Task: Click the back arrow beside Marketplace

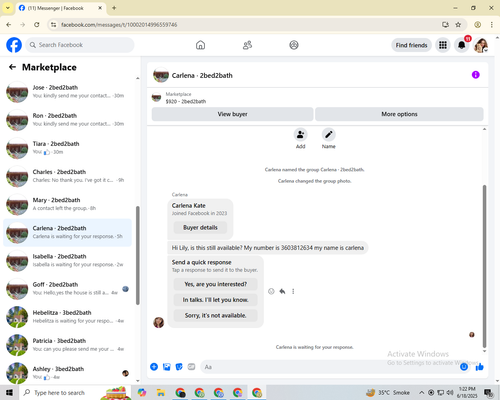Action: click(x=12, y=67)
